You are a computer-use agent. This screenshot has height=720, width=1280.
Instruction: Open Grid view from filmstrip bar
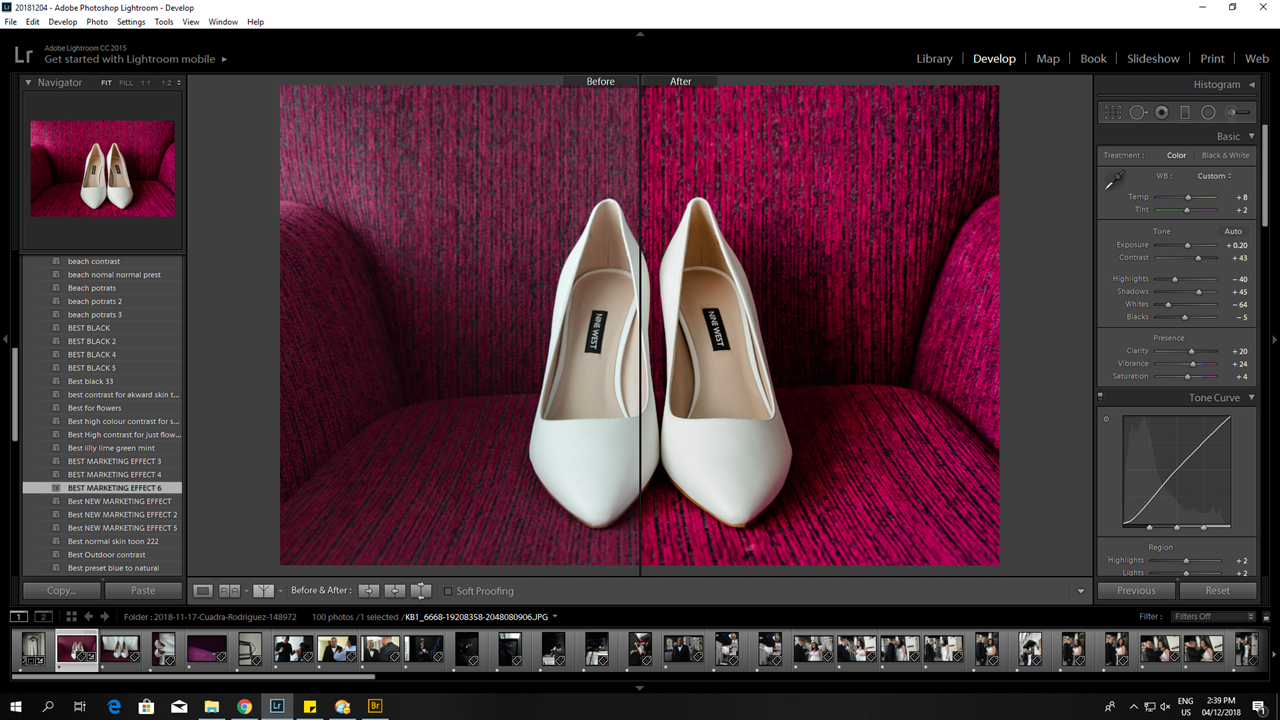tap(71, 616)
